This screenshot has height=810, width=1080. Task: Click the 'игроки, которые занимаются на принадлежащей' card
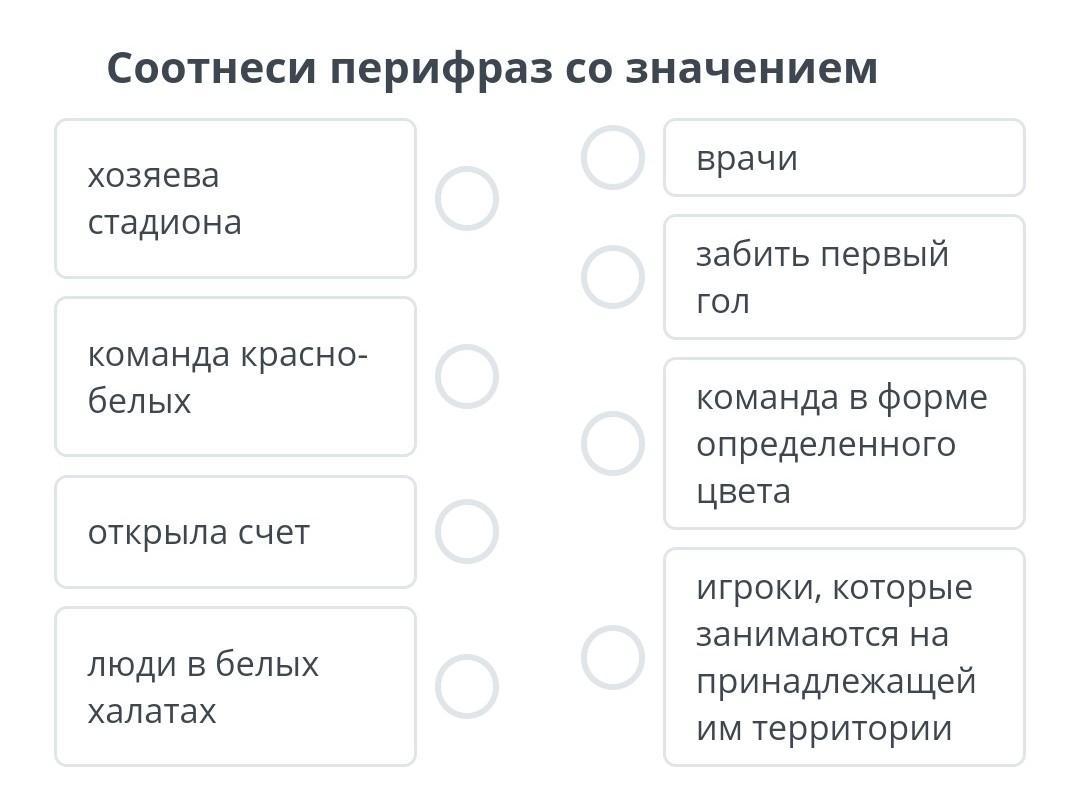coord(844,657)
